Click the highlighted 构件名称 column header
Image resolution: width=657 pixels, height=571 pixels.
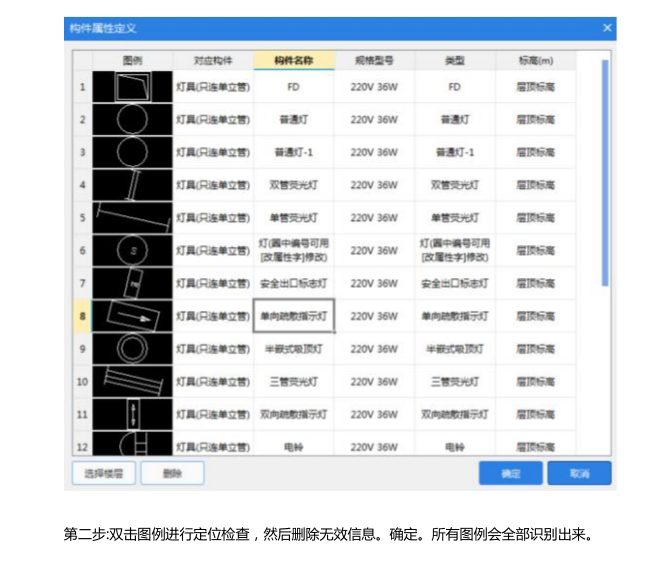coord(294,60)
